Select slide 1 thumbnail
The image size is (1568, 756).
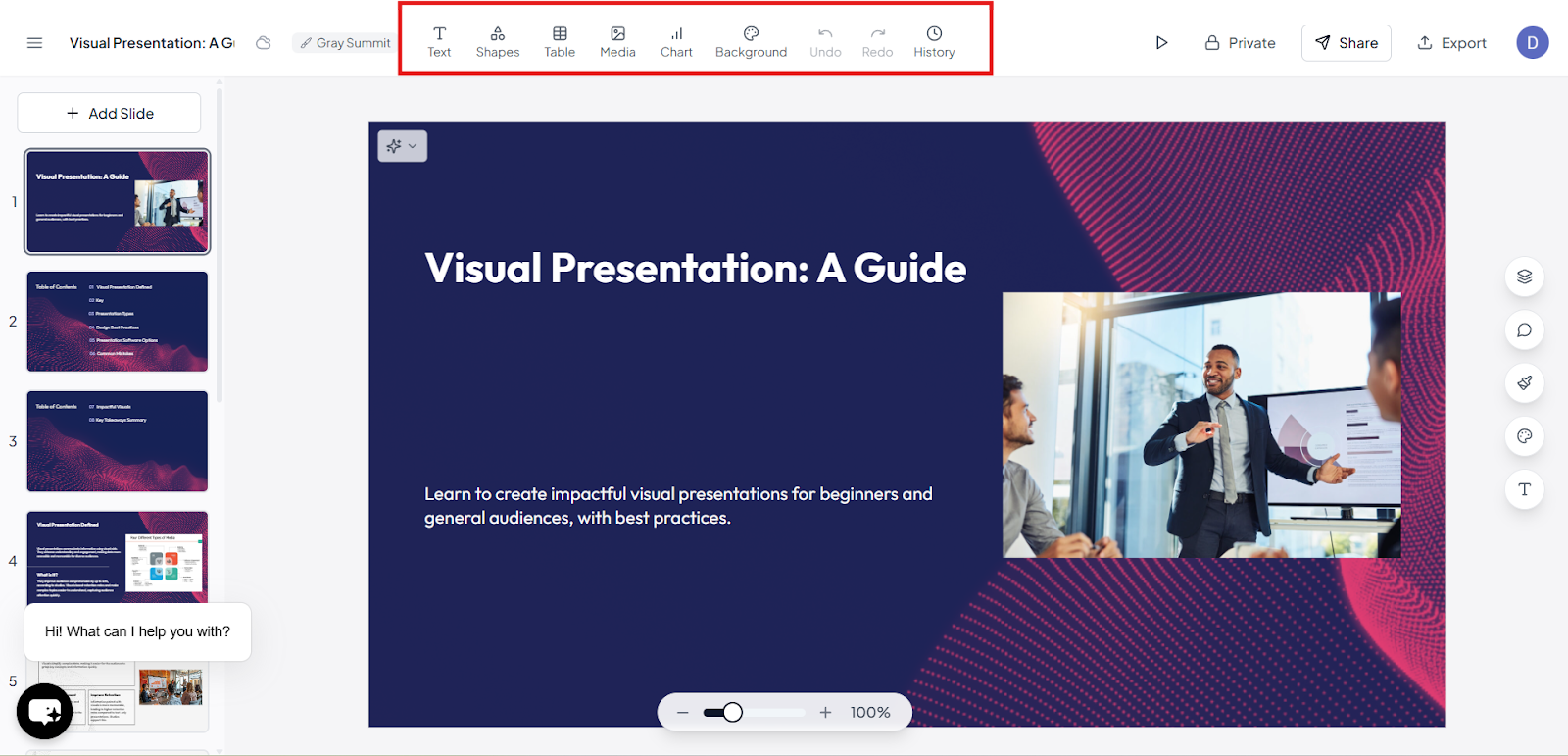(118, 201)
